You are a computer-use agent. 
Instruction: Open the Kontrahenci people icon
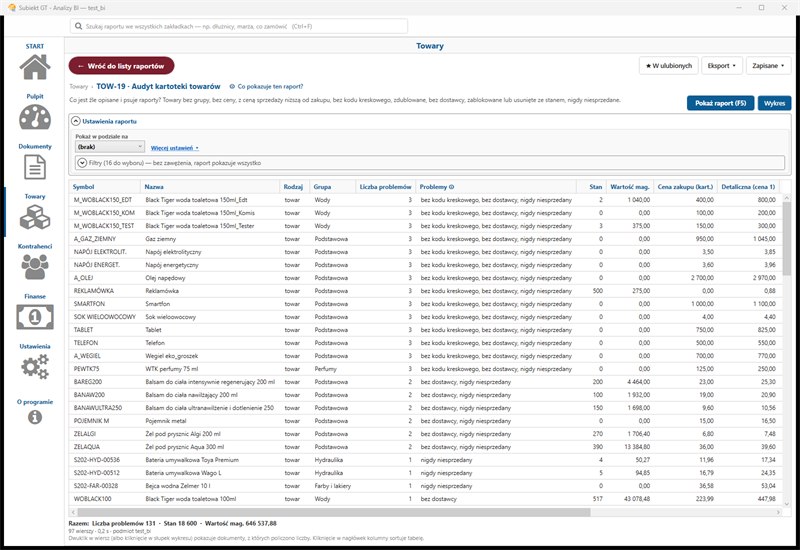coord(35,267)
